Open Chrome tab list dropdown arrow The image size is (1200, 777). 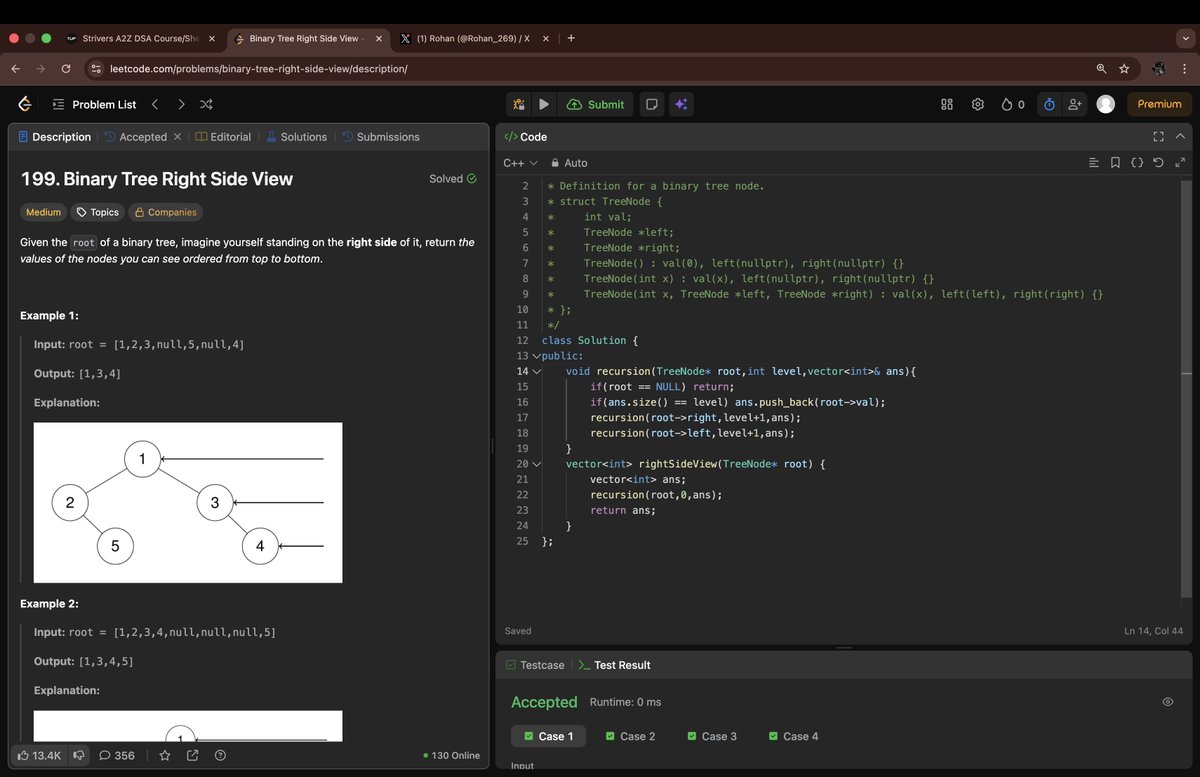click(x=1185, y=38)
